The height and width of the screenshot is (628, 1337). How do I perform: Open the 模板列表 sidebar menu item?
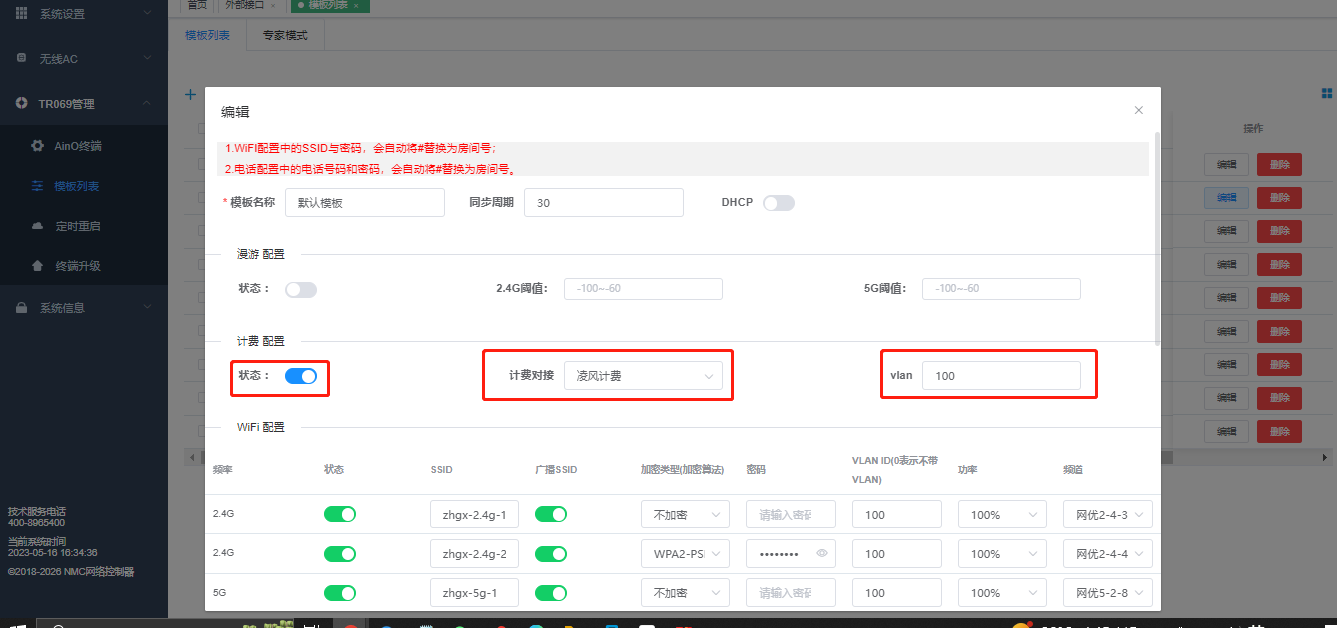[77, 186]
